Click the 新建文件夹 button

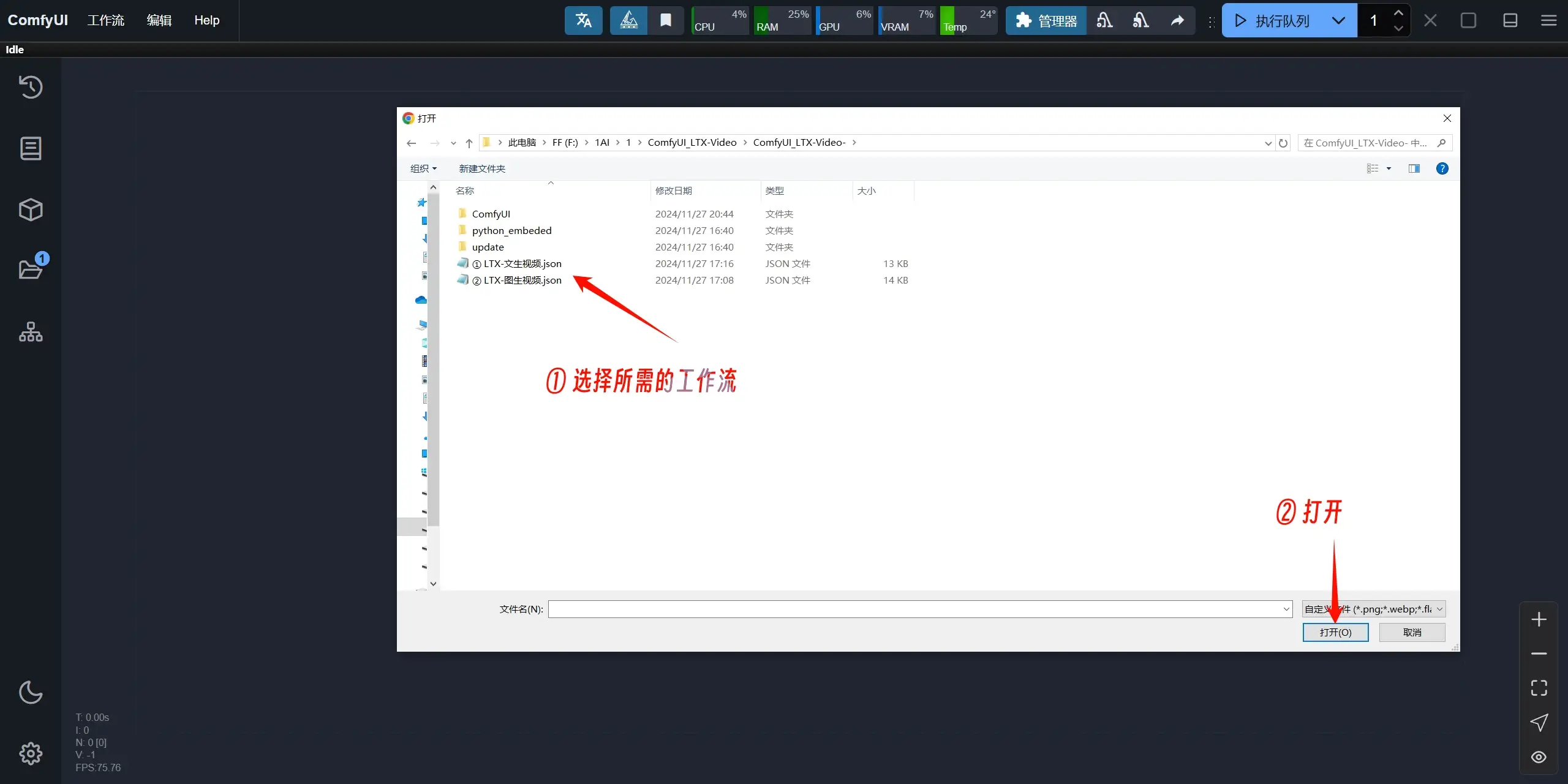481,168
